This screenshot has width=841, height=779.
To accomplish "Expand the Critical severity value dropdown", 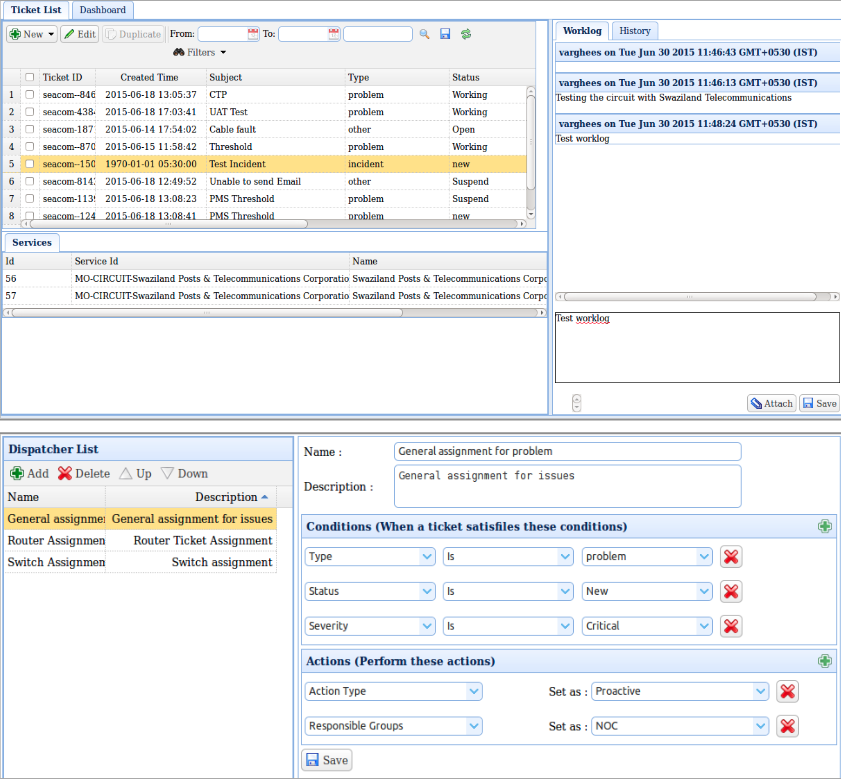I will [705, 626].
